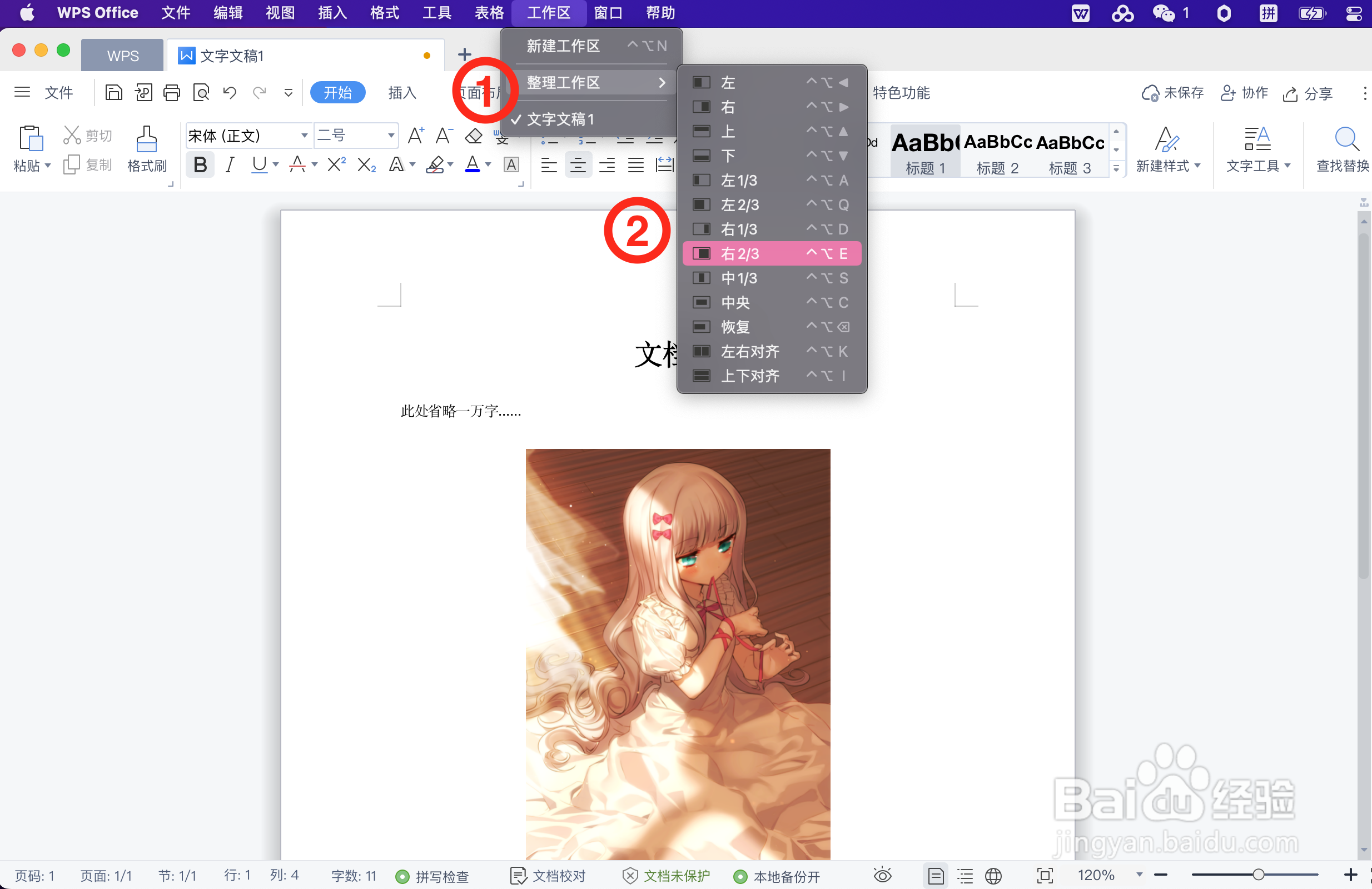Image resolution: width=1372 pixels, height=889 pixels.
Task: Click font color red A swatch
Action: 297,165
